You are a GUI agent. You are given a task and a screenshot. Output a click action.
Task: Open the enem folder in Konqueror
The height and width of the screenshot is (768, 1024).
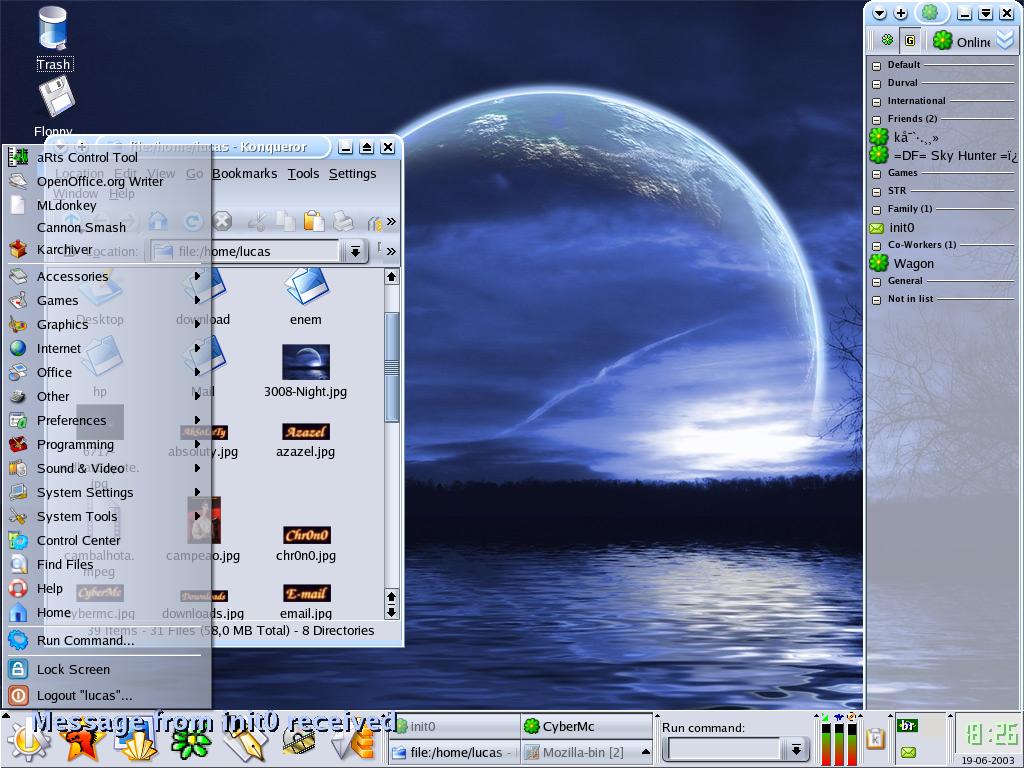tap(306, 297)
